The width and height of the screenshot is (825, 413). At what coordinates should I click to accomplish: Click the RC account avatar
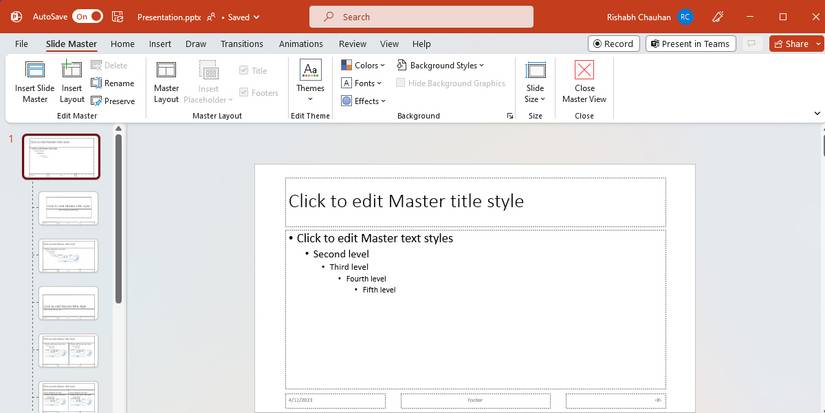pyautogui.click(x=685, y=17)
